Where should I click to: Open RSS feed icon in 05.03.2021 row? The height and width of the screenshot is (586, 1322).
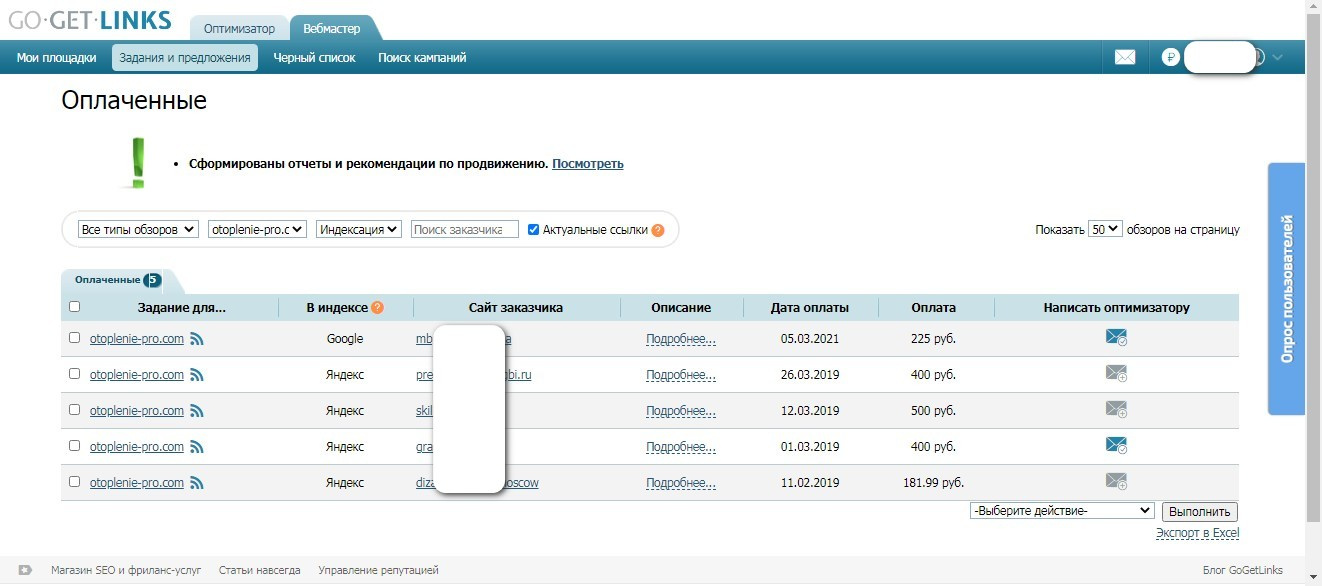(x=197, y=339)
